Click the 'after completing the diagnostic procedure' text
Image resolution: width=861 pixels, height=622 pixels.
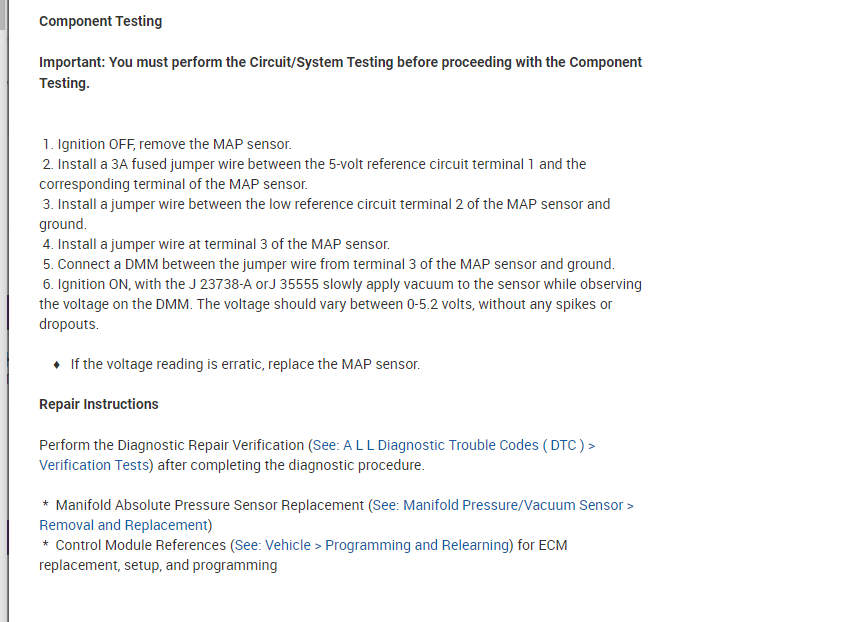(x=290, y=465)
